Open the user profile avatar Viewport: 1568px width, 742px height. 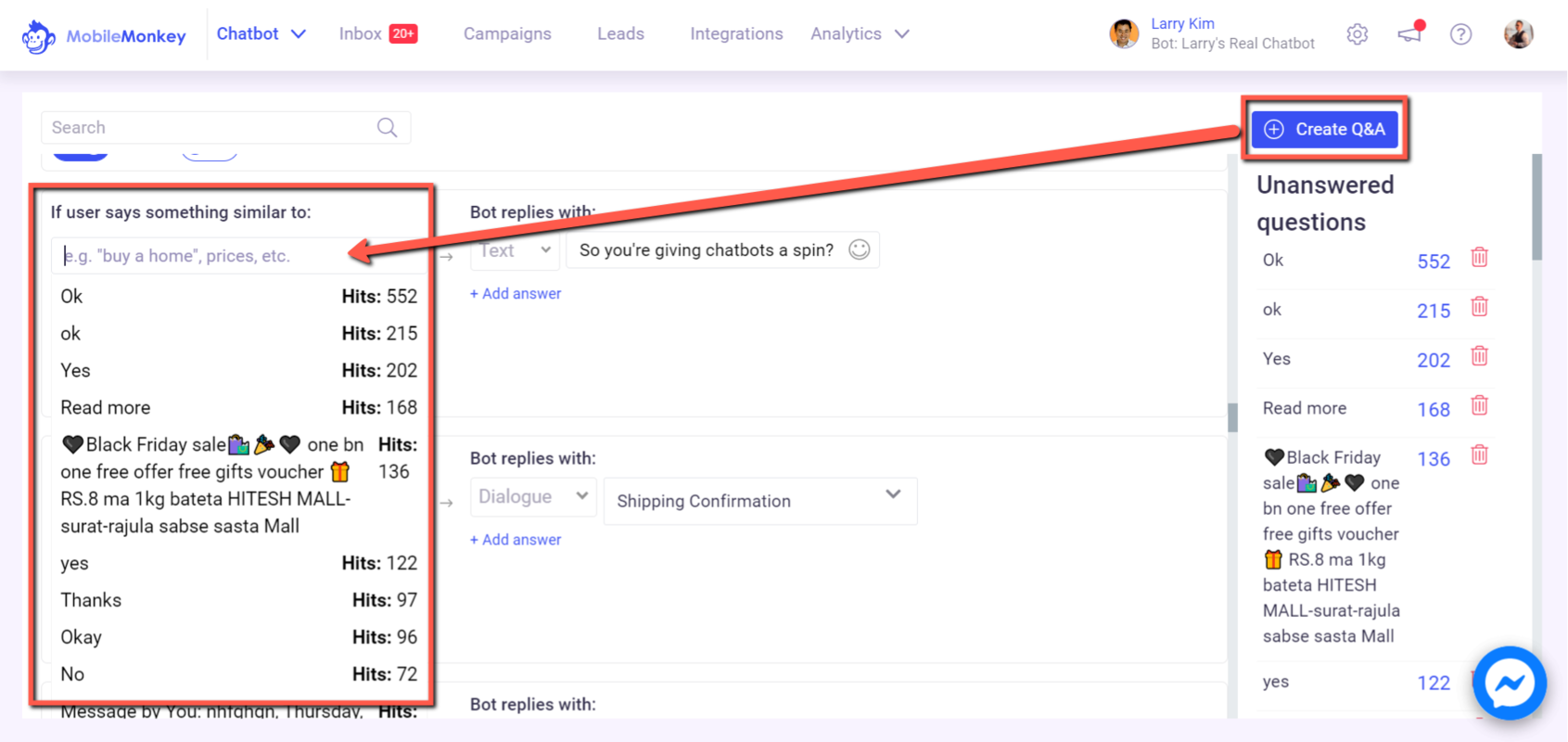(x=1518, y=34)
